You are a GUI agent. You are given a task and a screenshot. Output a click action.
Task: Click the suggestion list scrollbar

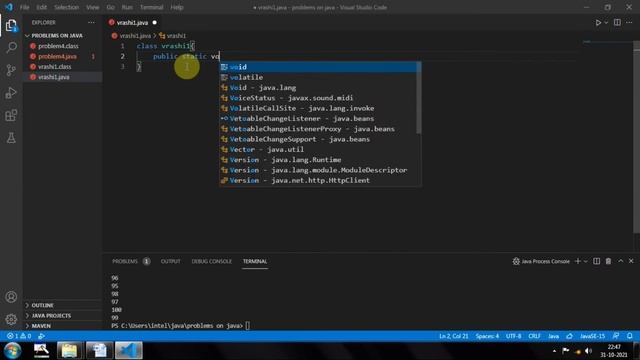point(419,98)
